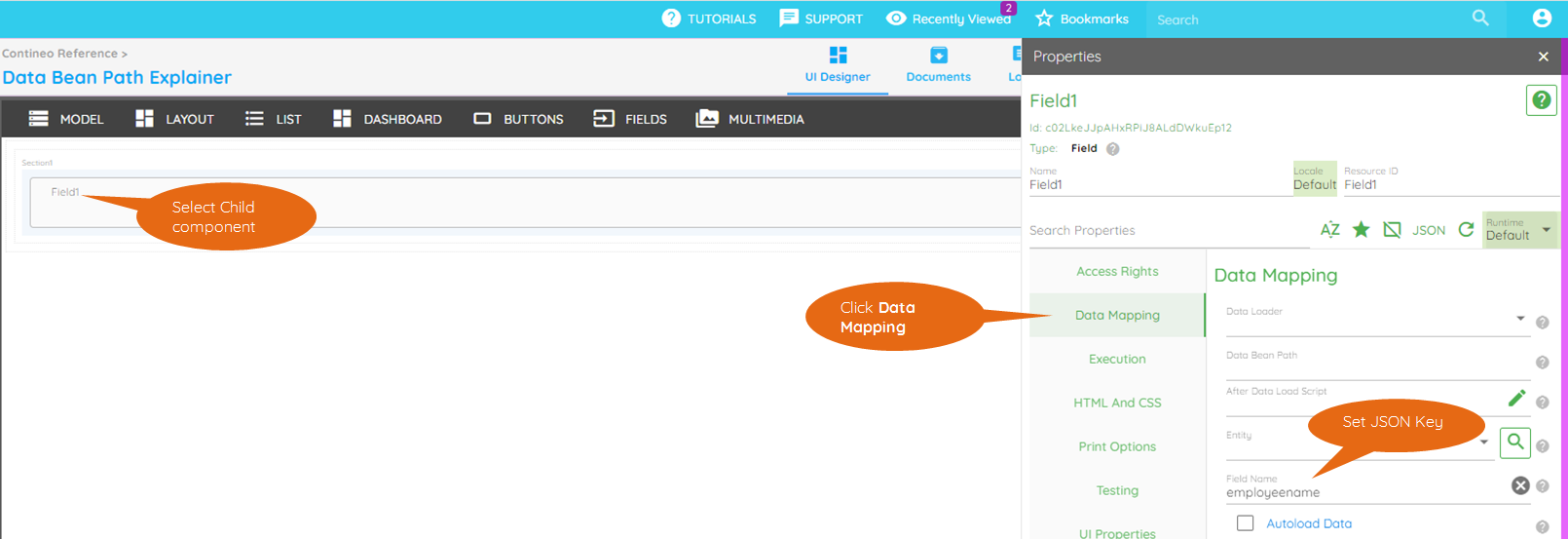Expand the Data Loader dropdown
The width and height of the screenshot is (1568, 539).
click(x=1519, y=319)
